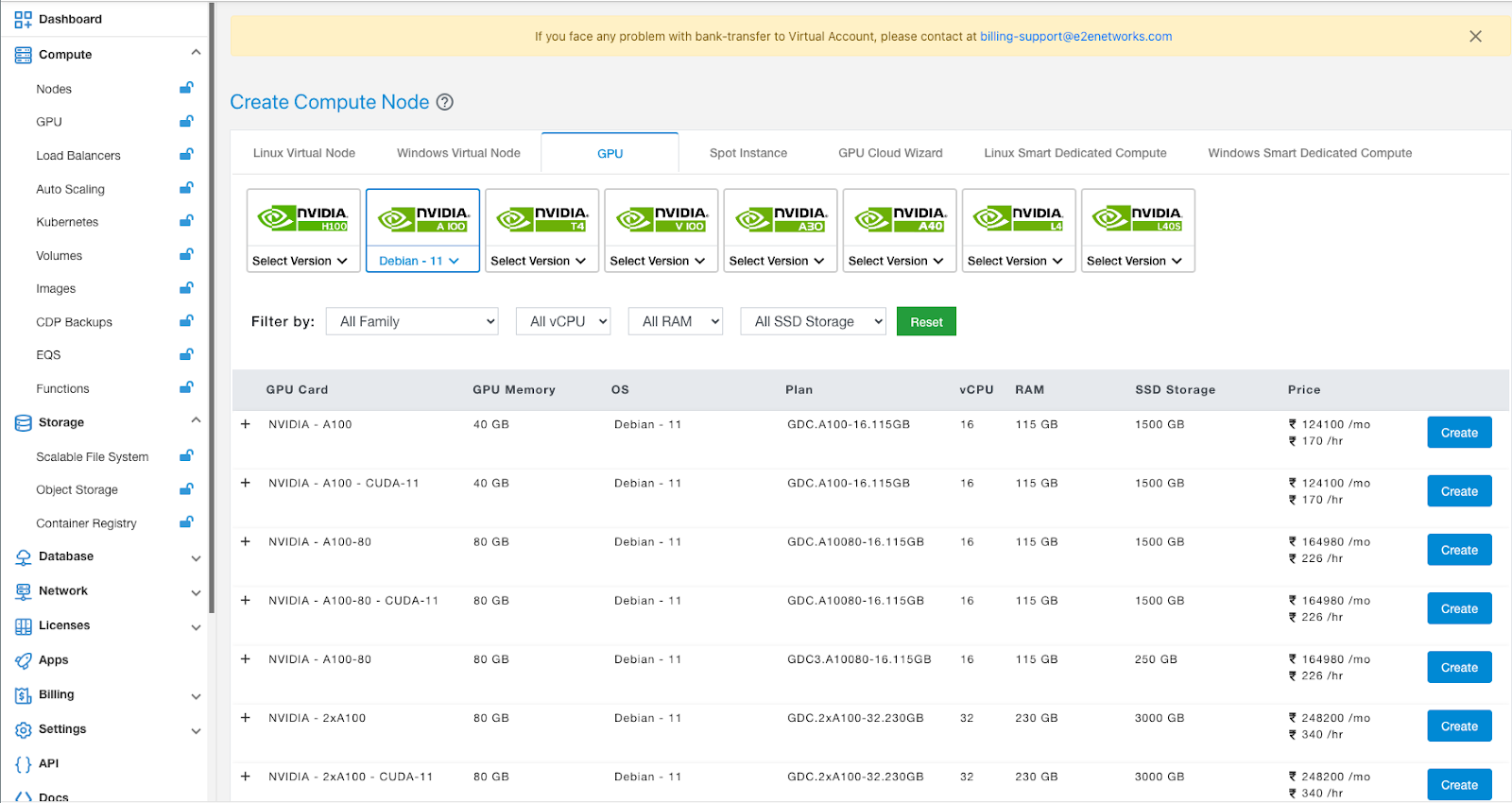Open the Dashboard icon in sidebar
The height and width of the screenshot is (803, 1512).
[23, 19]
